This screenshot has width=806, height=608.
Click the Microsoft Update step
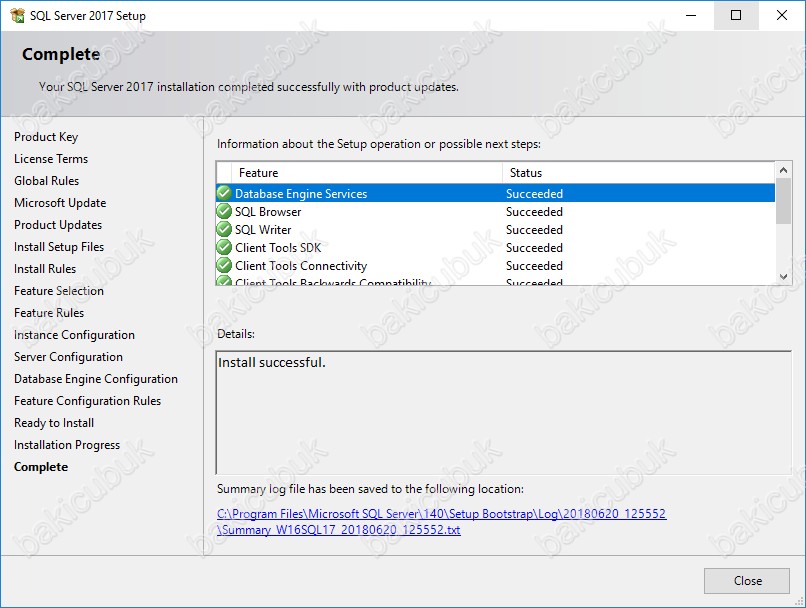pyautogui.click(x=60, y=203)
